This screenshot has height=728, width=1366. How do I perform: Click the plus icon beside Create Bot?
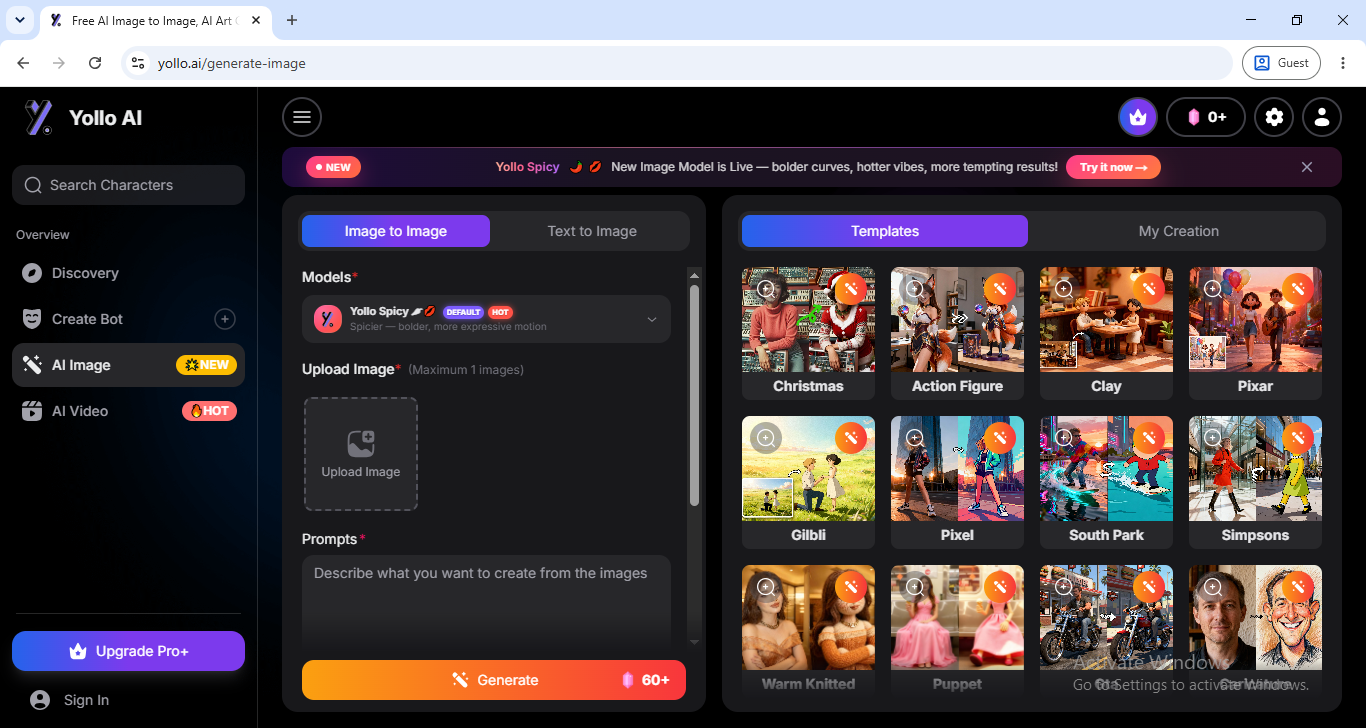click(x=225, y=319)
